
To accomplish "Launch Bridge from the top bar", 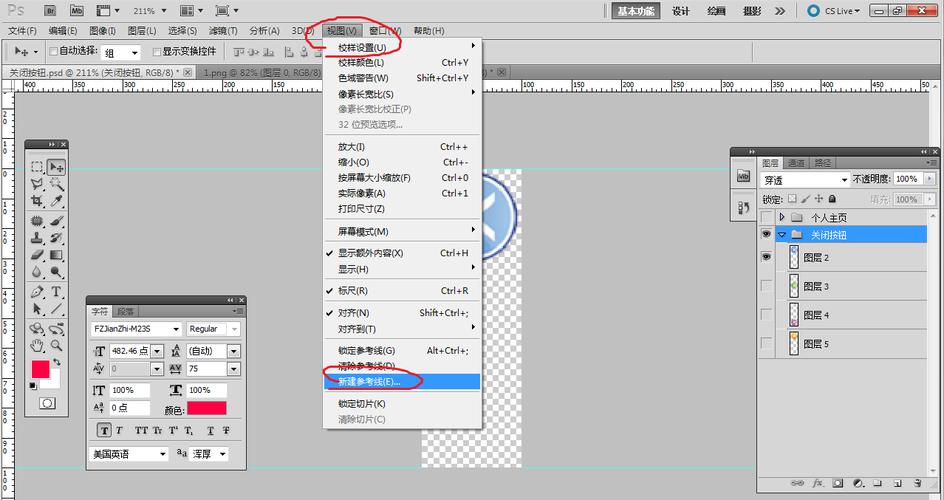I will [x=51, y=10].
